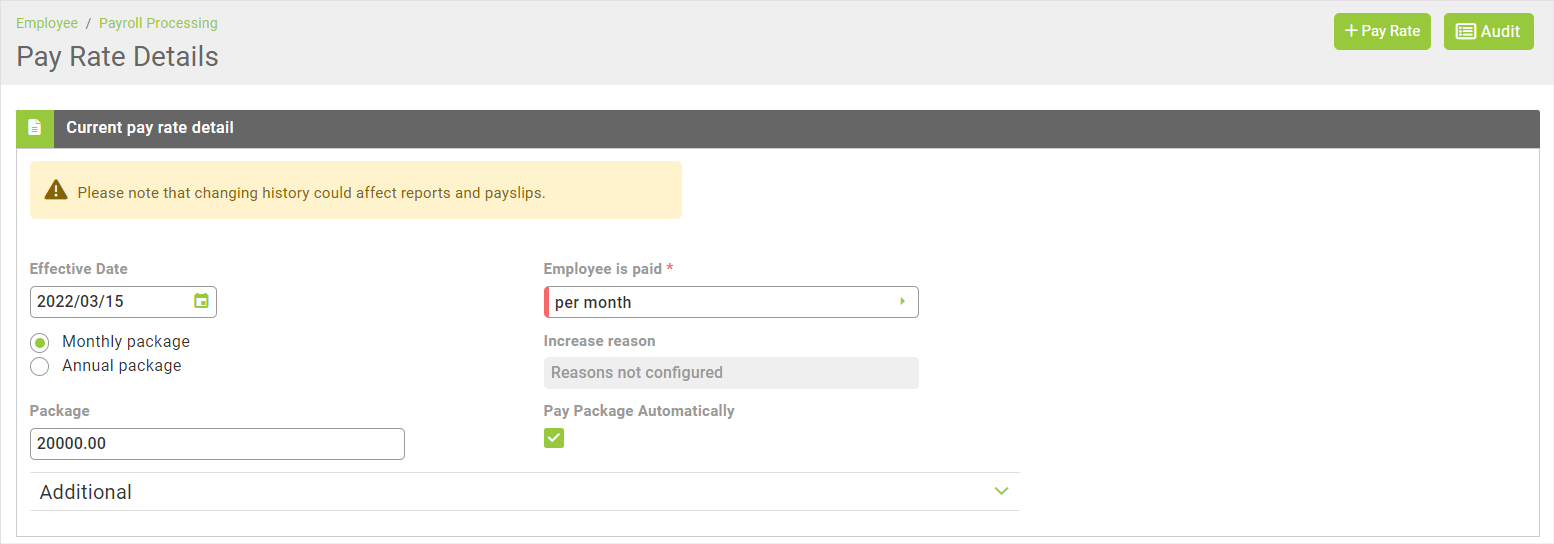The height and width of the screenshot is (544, 1554).
Task: Click into the Package amount field
Action: point(216,444)
